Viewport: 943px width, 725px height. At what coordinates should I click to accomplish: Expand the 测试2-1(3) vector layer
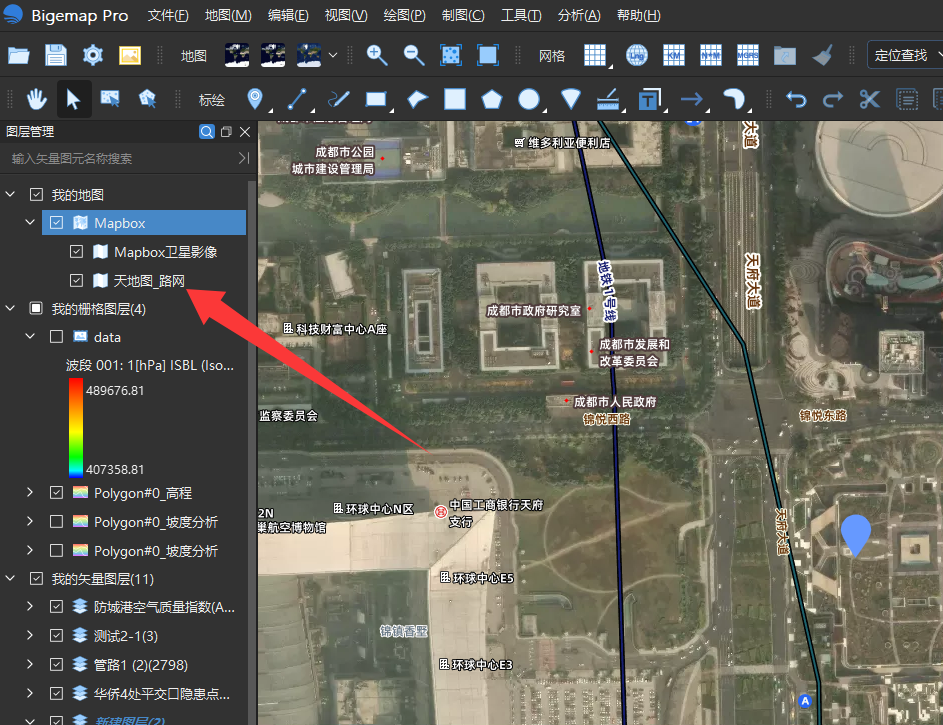[30, 635]
